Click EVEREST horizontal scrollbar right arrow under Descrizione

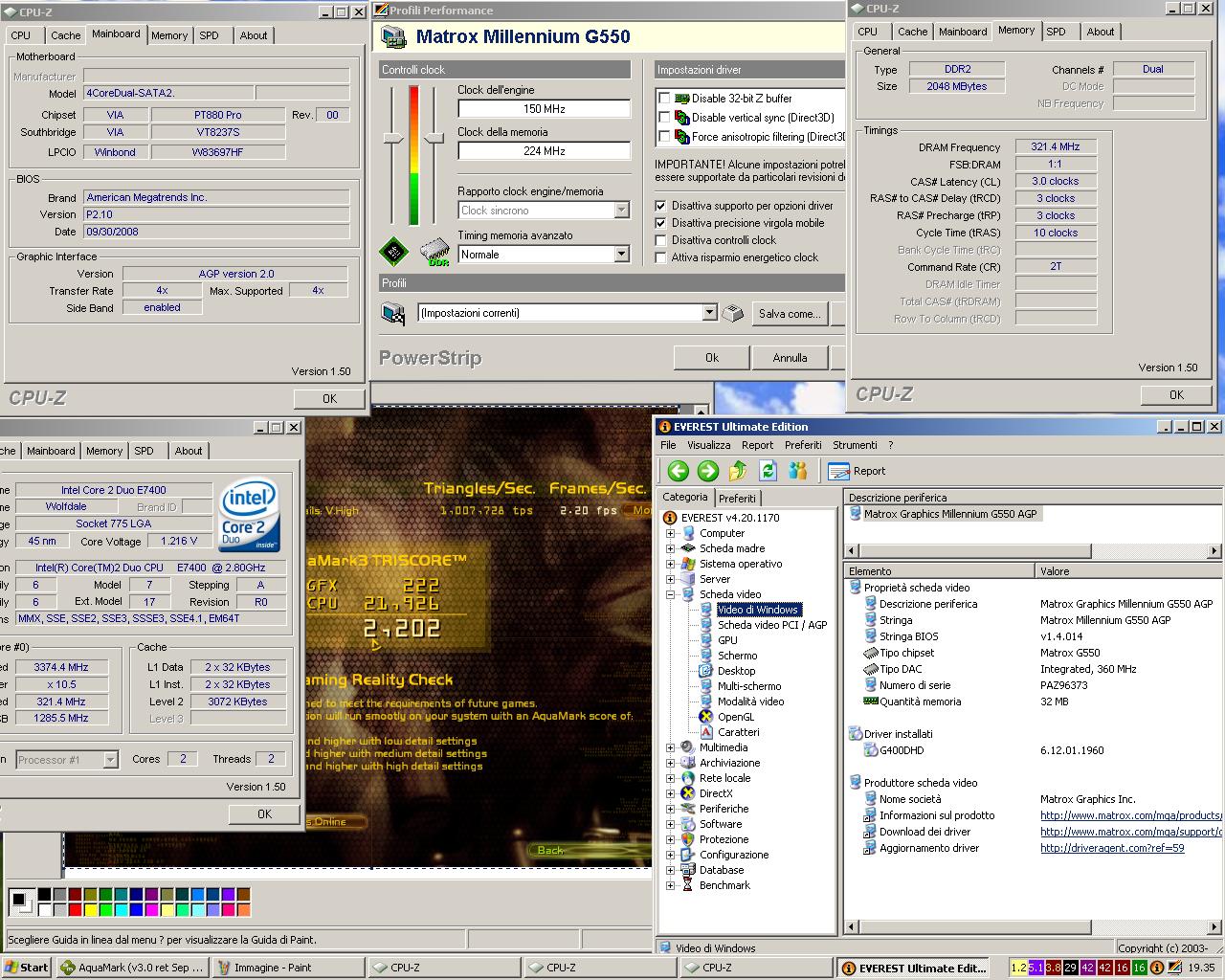coord(1214,551)
